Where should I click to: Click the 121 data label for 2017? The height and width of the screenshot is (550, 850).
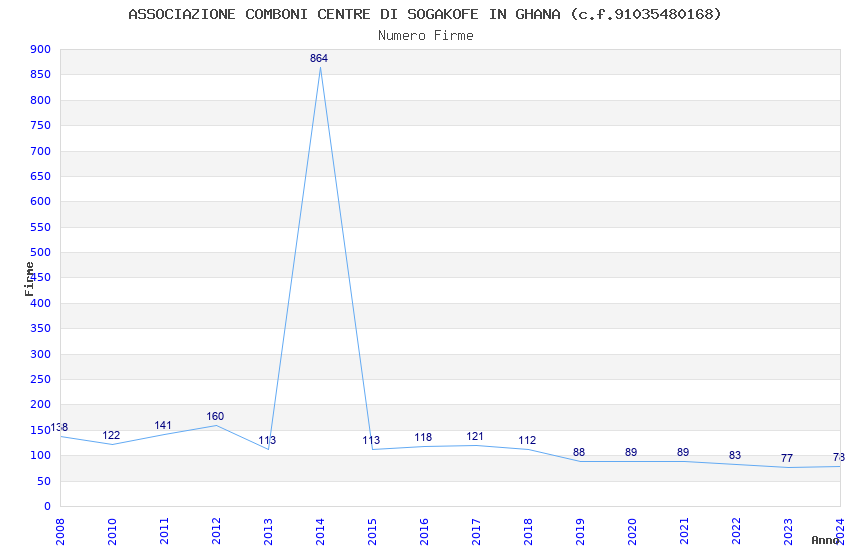pyautogui.click(x=475, y=436)
